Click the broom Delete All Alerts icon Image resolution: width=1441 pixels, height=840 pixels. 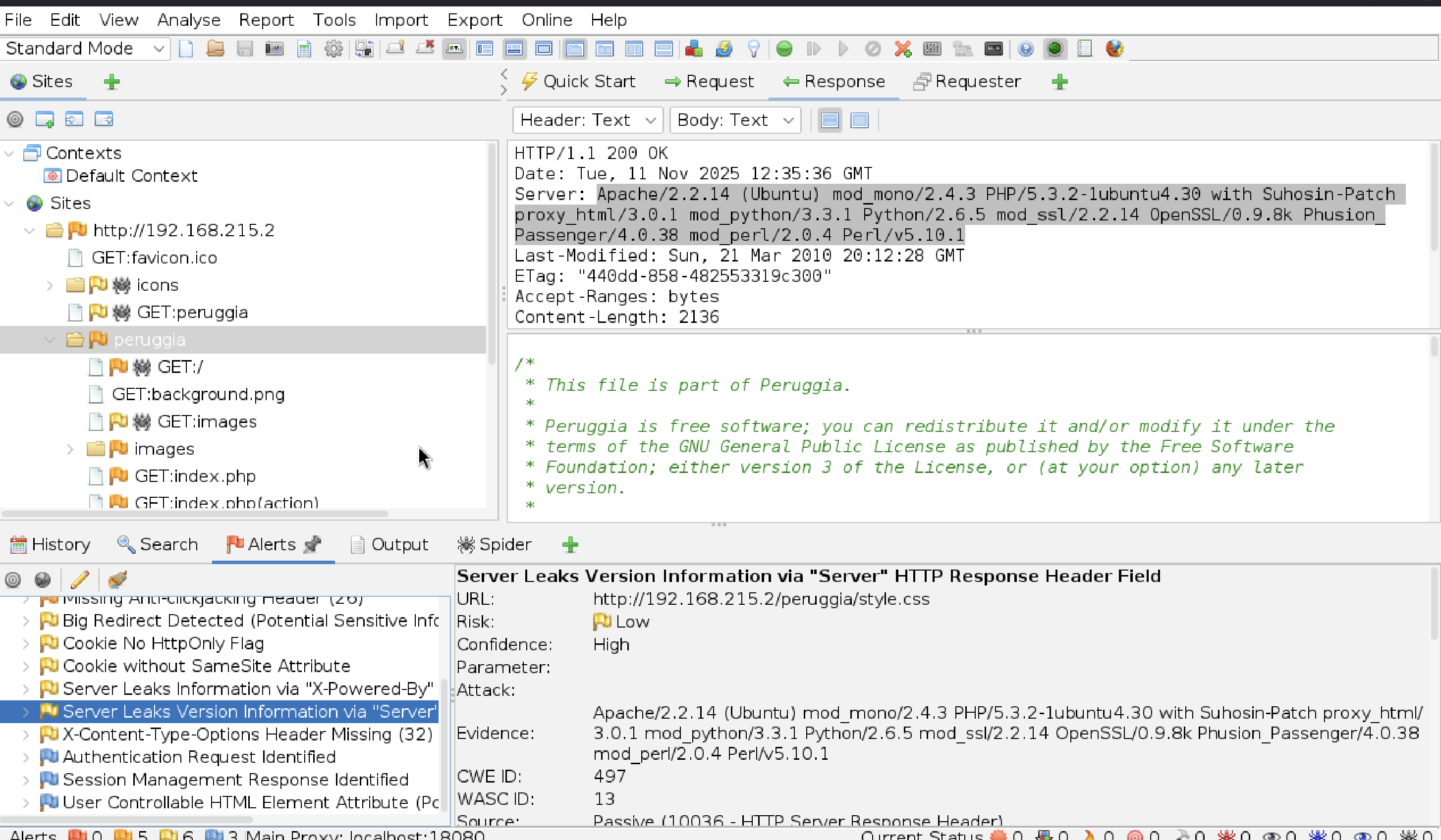coord(117,579)
